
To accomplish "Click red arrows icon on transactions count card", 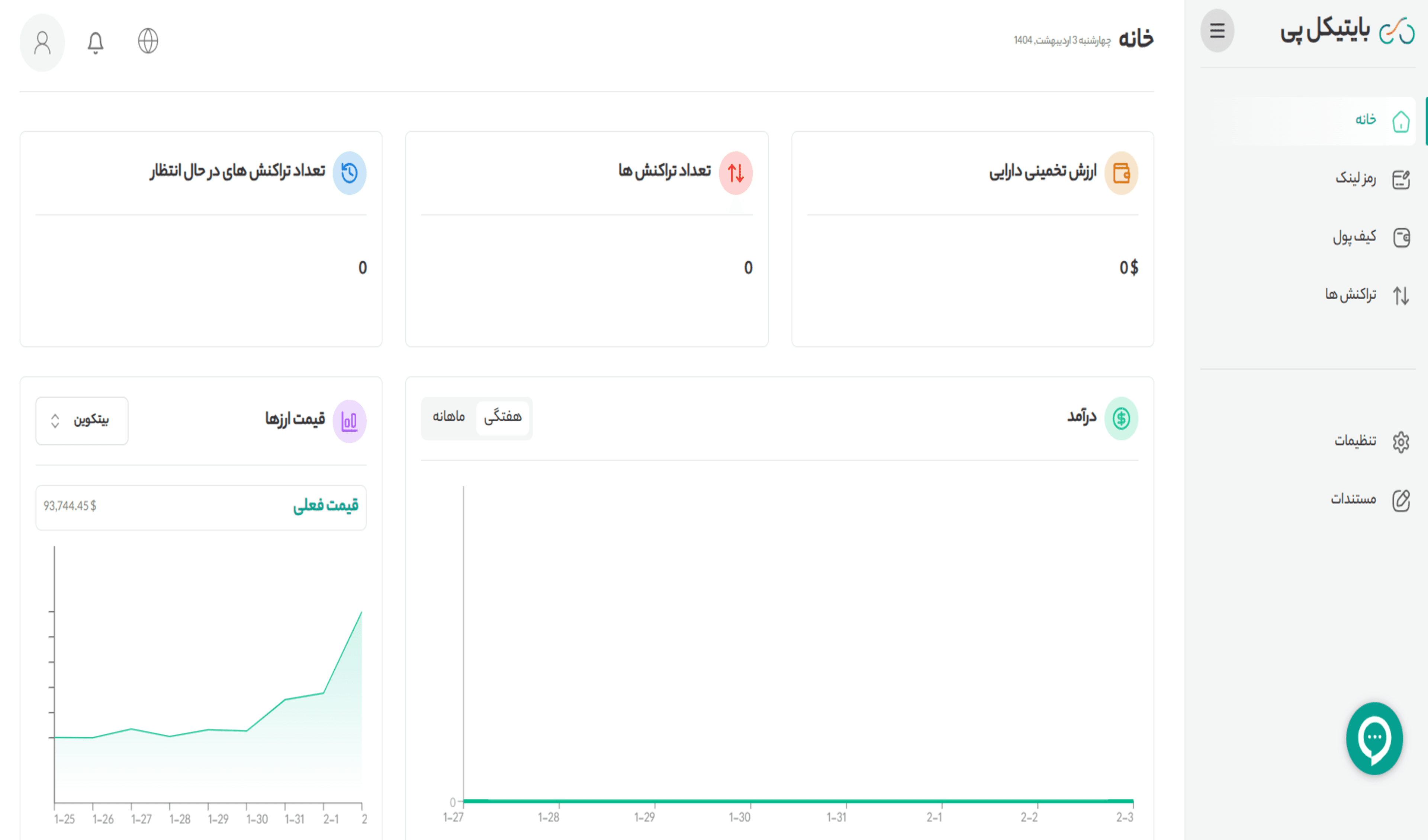I will coord(736,173).
